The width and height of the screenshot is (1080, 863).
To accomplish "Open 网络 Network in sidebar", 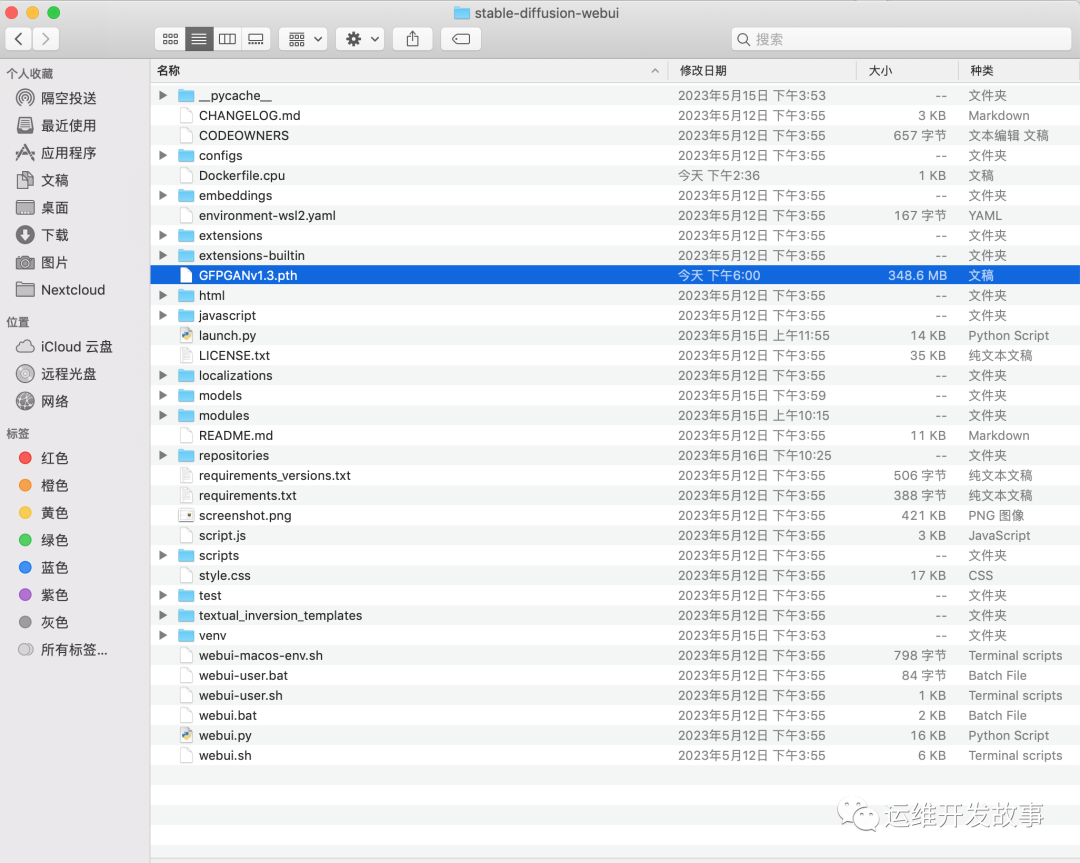I will point(43,402).
